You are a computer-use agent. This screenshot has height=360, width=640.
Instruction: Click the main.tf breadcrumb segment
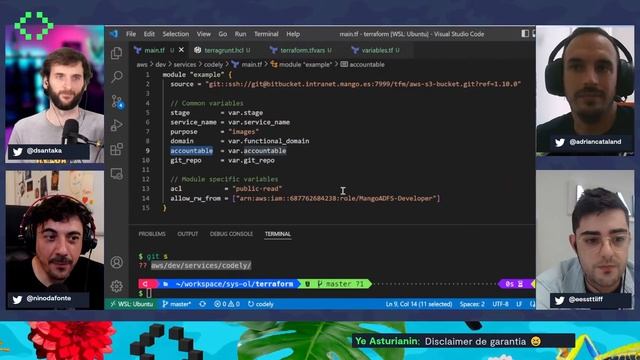(247, 64)
